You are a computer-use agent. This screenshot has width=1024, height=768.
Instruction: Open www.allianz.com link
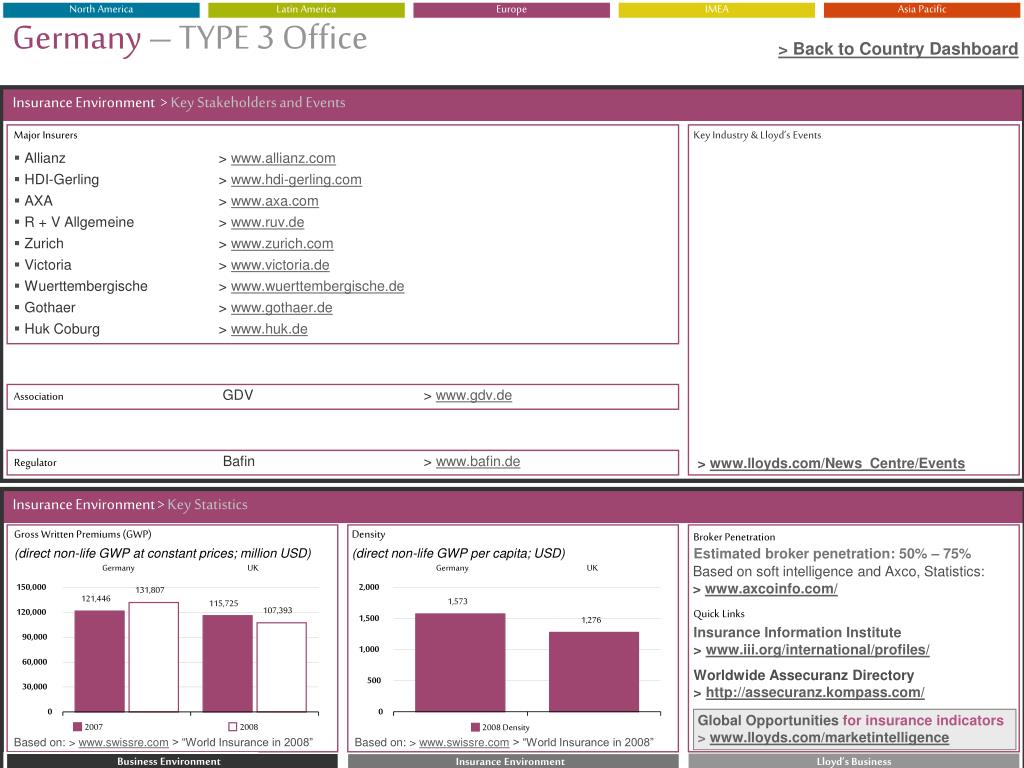[x=283, y=158]
